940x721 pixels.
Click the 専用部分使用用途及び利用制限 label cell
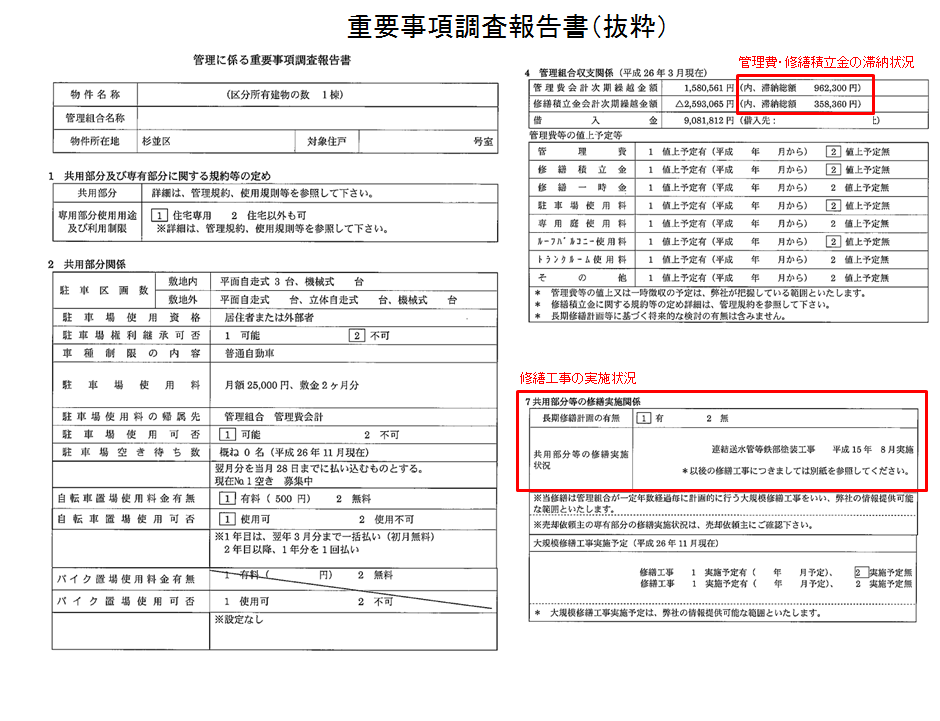(x=97, y=222)
